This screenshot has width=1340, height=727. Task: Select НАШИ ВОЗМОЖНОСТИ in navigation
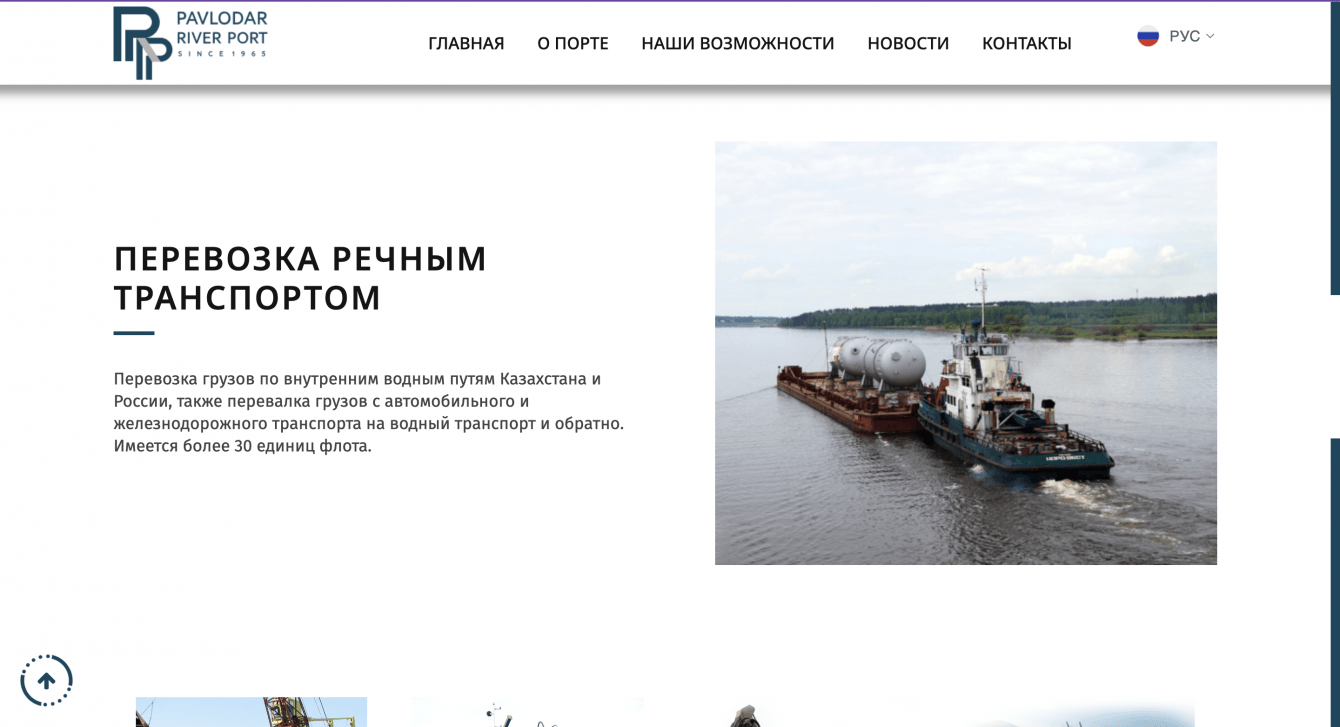pos(738,43)
